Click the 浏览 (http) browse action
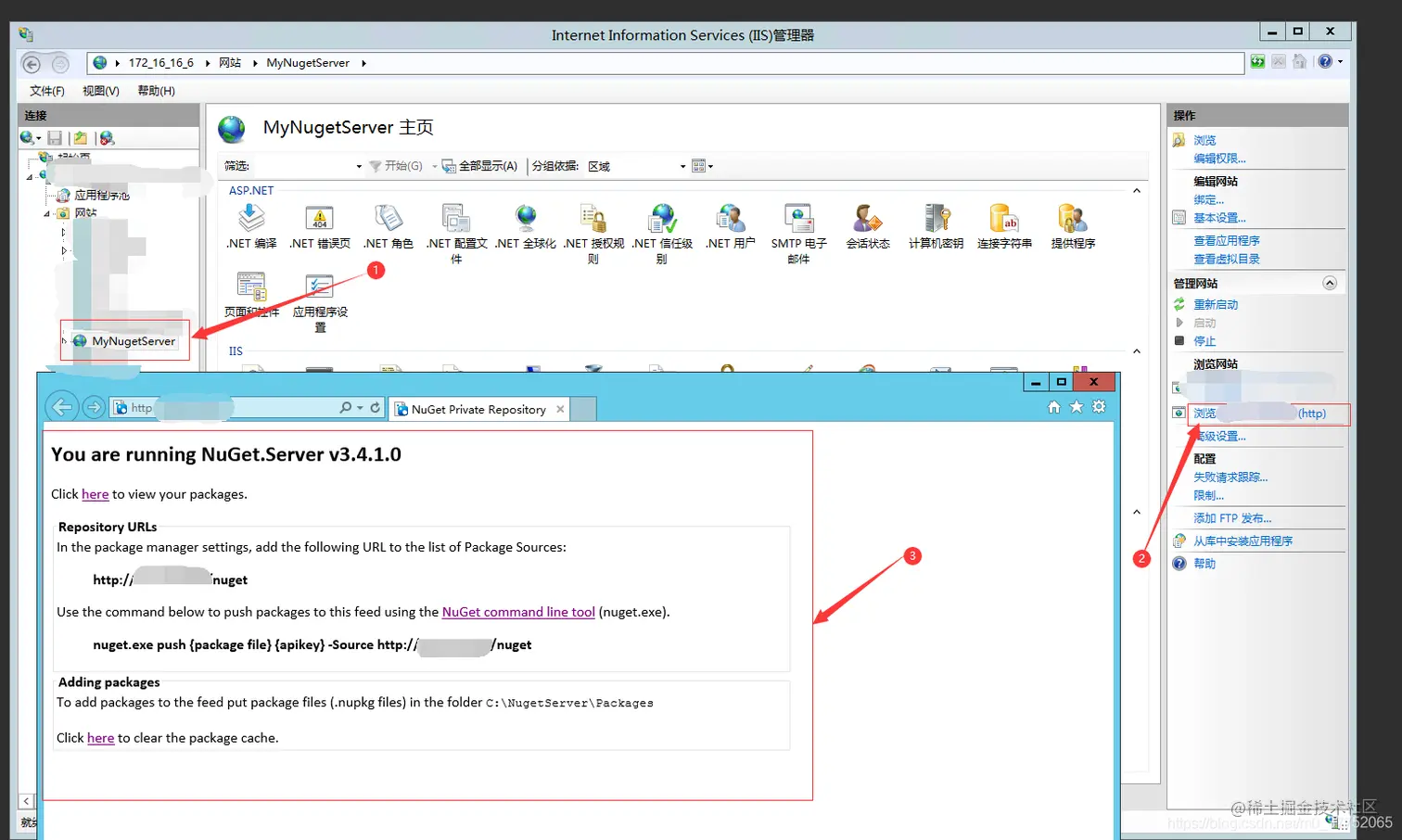The height and width of the screenshot is (840, 1402). [1259, 414]
